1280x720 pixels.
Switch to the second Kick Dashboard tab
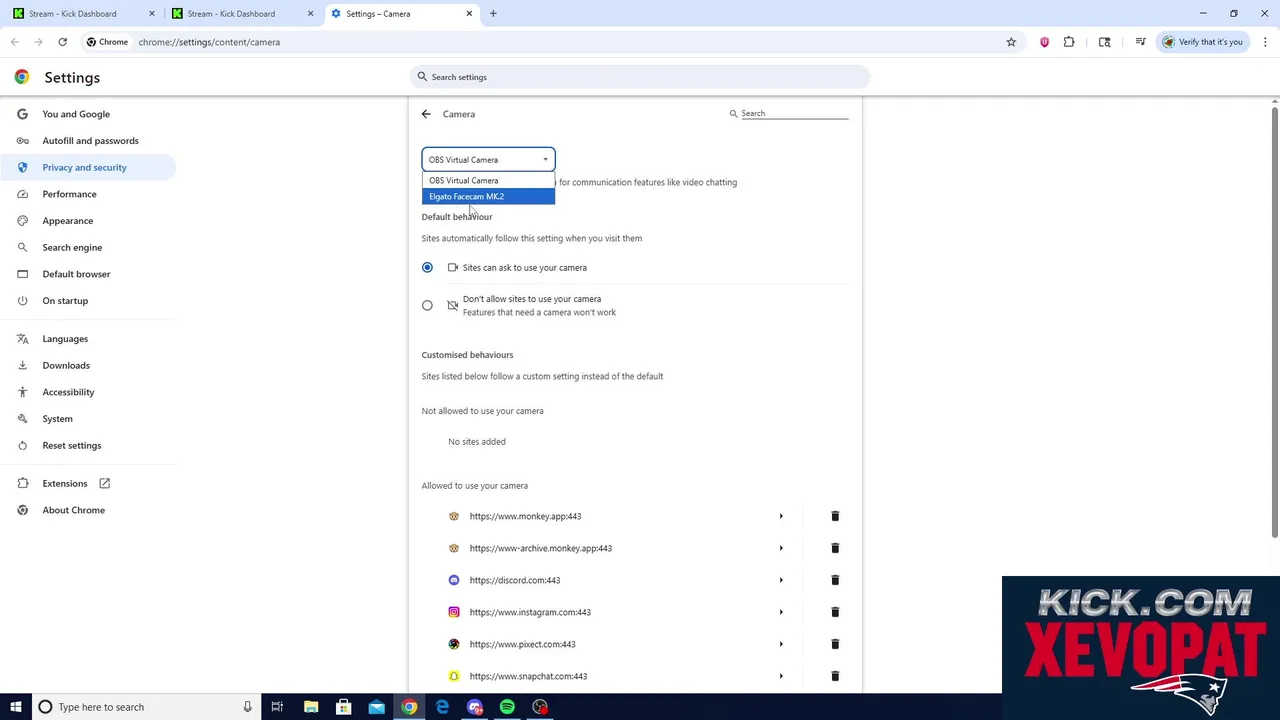[x=241, y=14]
